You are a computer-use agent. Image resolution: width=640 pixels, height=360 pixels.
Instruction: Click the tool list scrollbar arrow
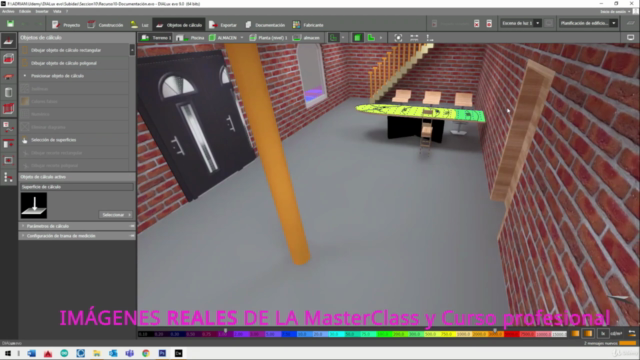[132, 50]
